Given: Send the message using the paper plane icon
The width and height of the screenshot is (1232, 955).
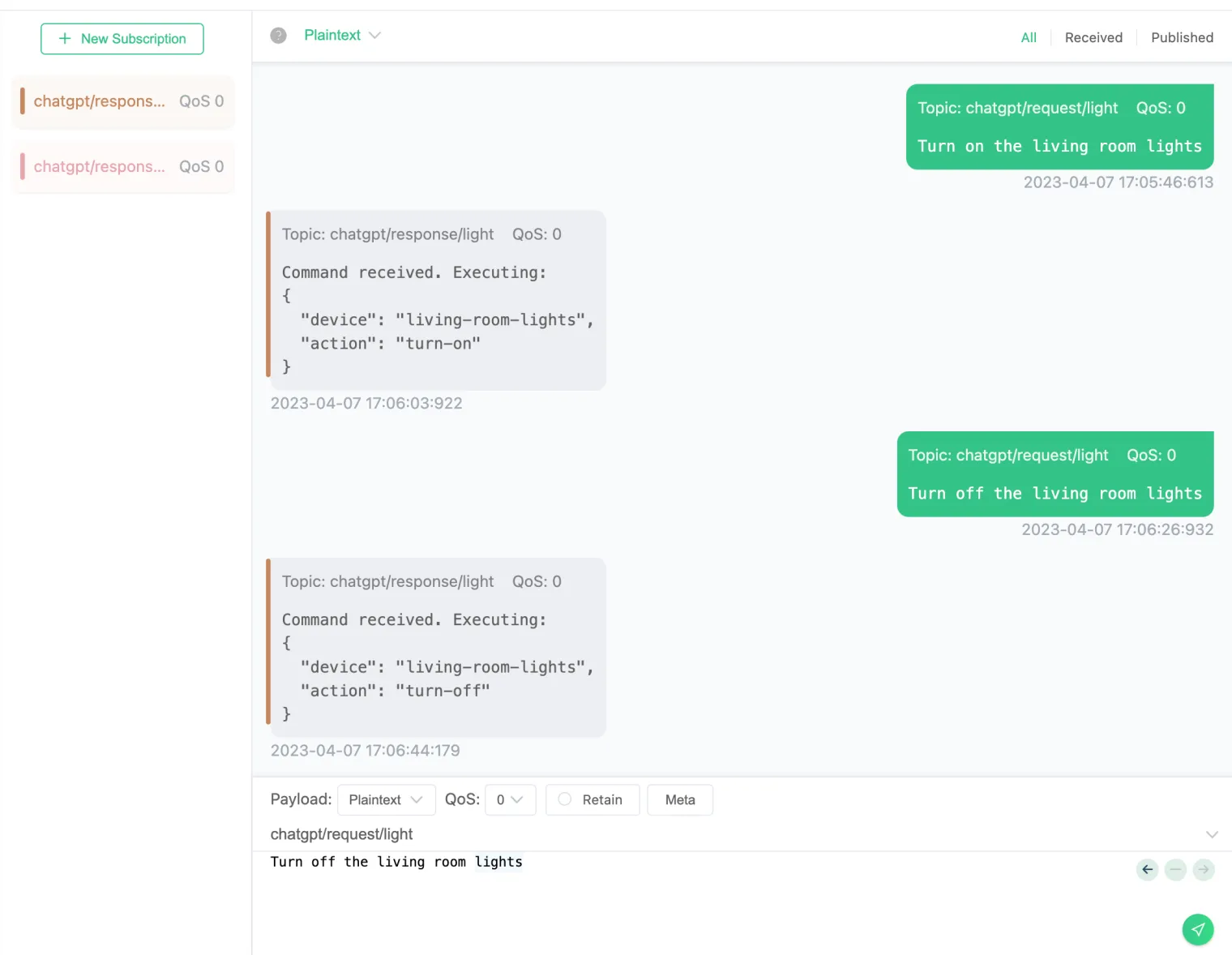Looking at the screenshot, I should click(x=1198, y=929).
